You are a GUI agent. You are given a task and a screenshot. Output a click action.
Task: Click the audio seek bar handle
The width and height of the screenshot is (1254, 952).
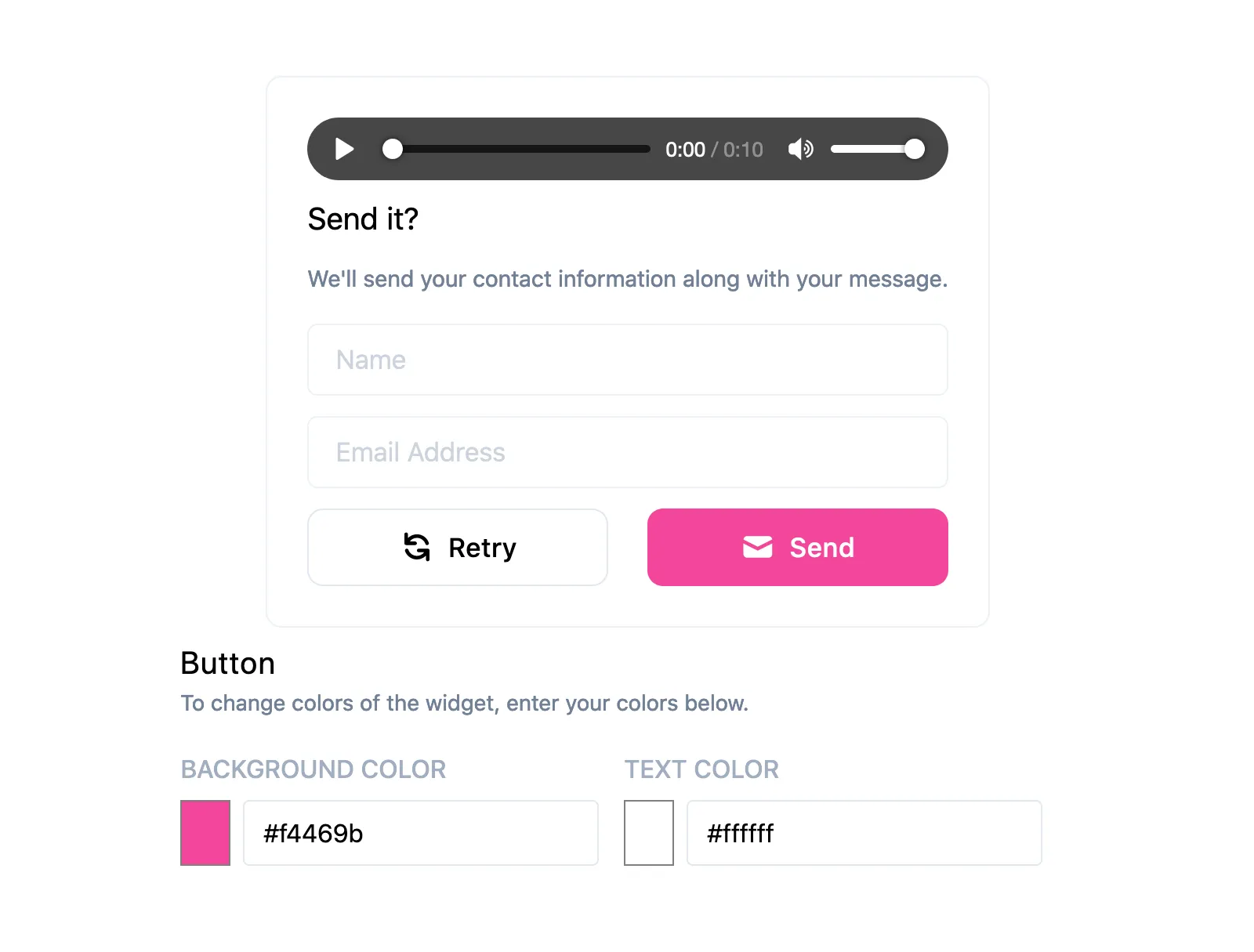pos(393,149)
